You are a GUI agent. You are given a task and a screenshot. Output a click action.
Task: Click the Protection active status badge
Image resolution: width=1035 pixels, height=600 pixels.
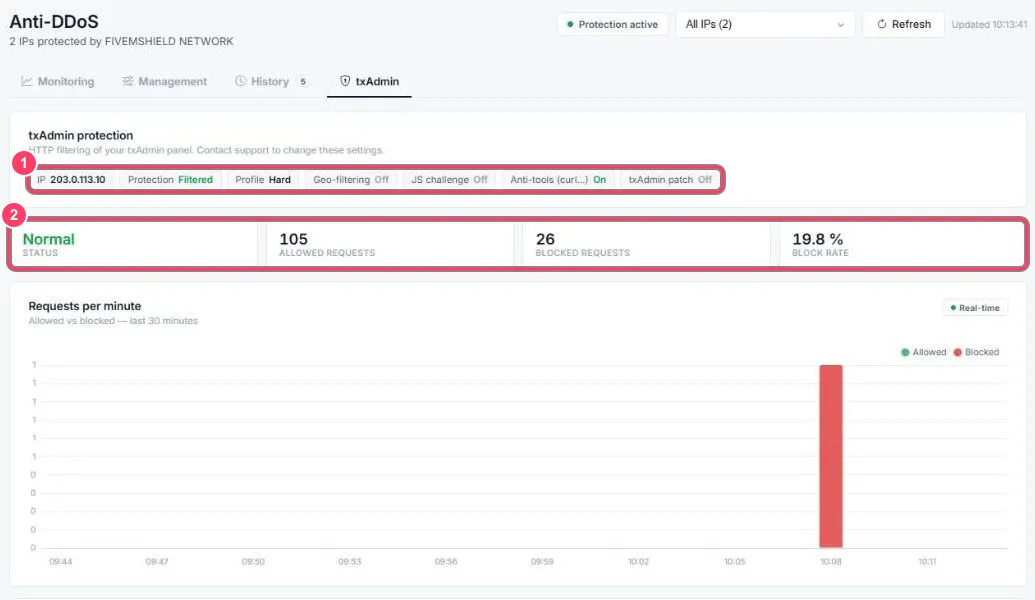point(612,24)
